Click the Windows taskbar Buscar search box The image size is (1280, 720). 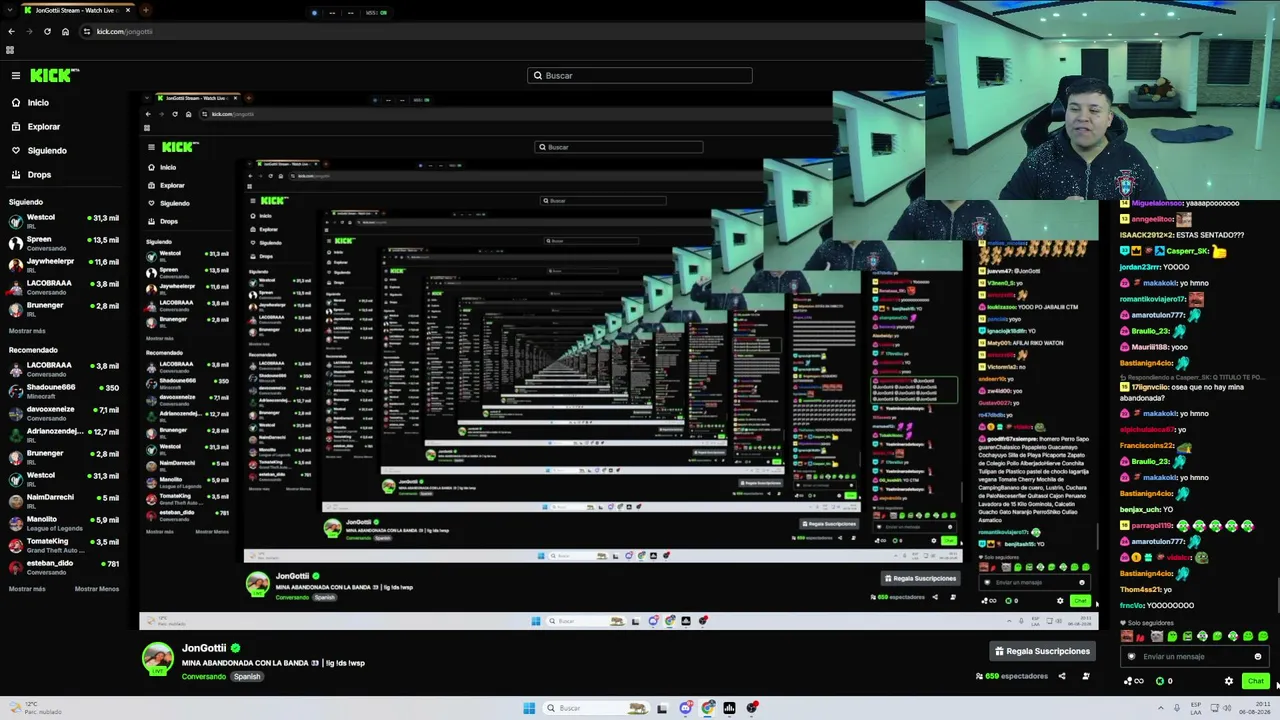click(x=597, y=708)
